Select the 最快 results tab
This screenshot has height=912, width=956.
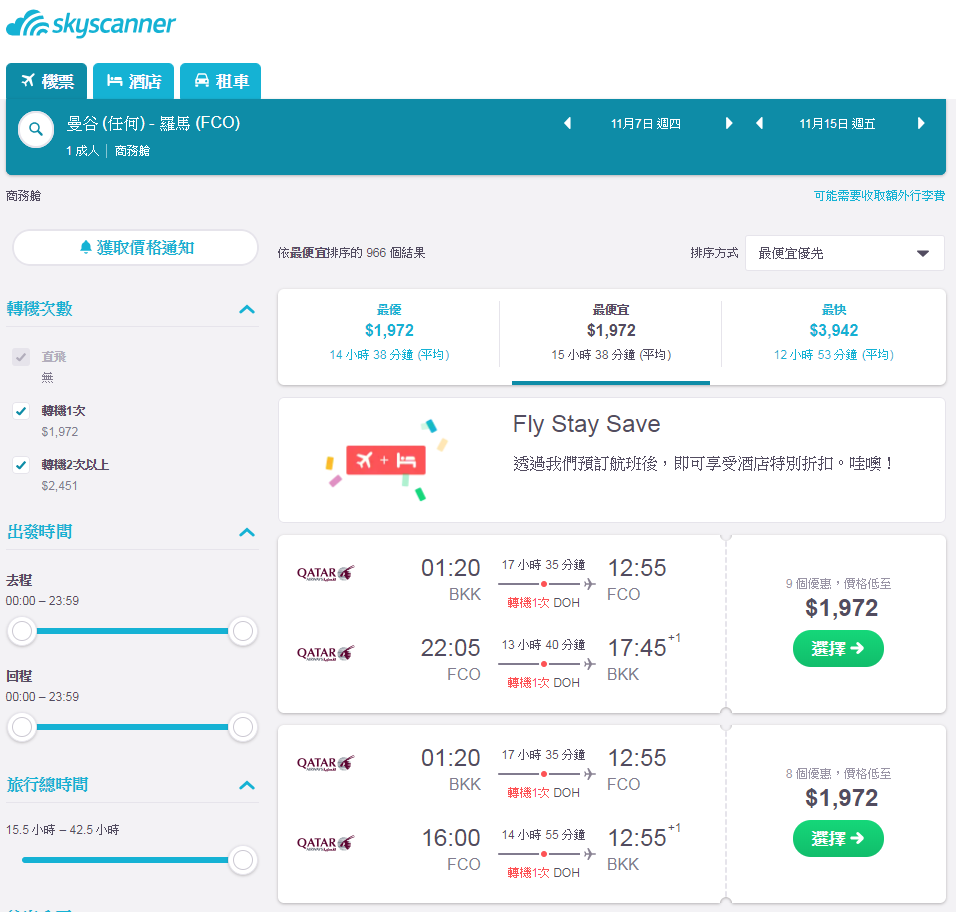[833, 332]
